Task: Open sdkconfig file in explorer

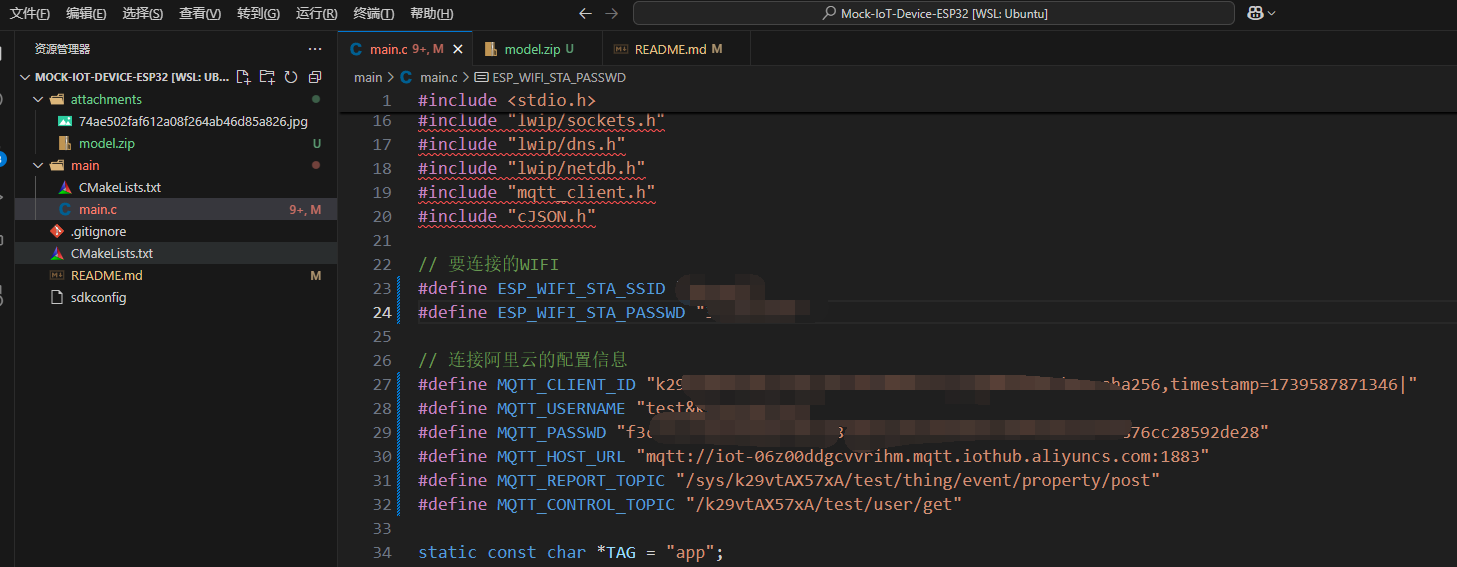Action: 98,297
